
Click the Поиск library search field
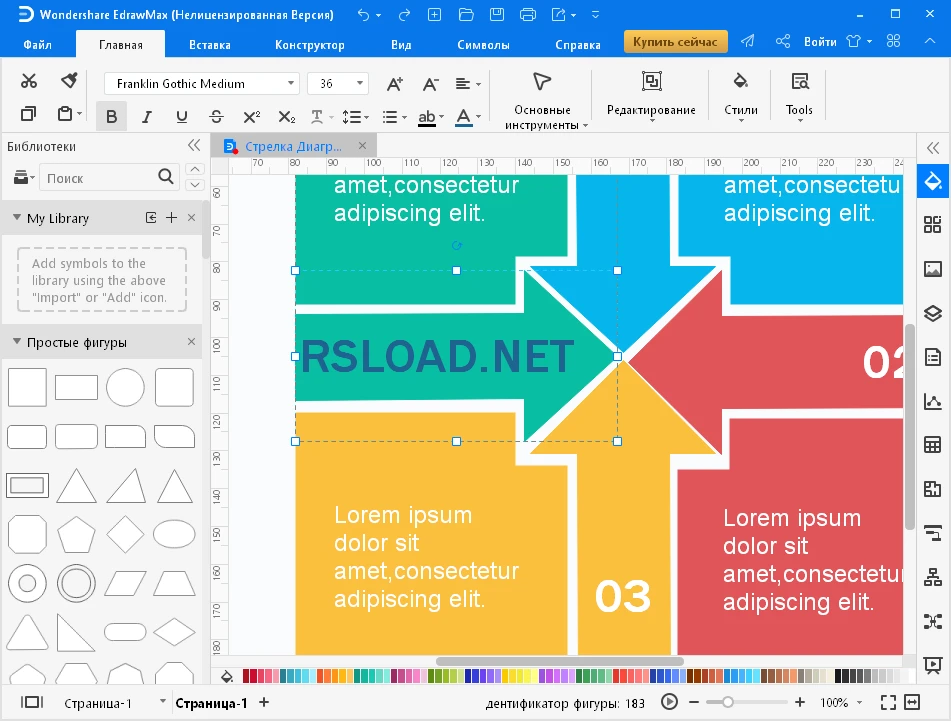98,178
